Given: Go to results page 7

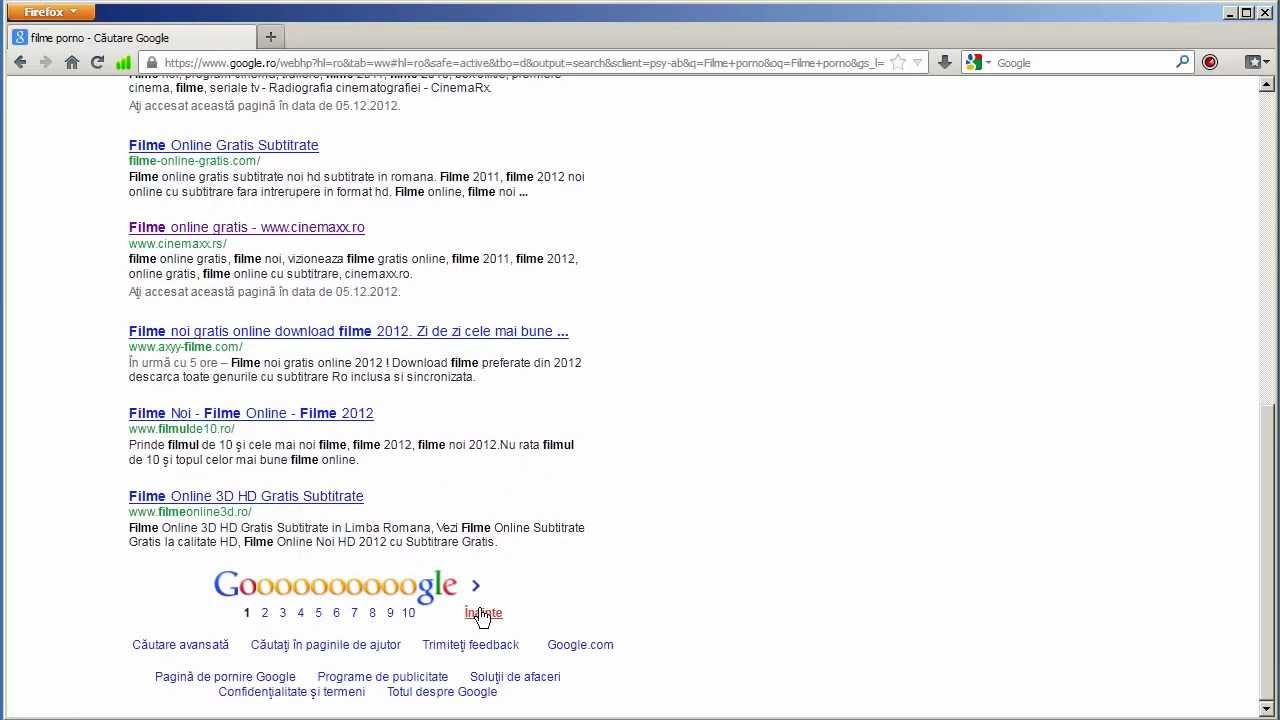Looking at the screenshot, I should coord(354,613).
